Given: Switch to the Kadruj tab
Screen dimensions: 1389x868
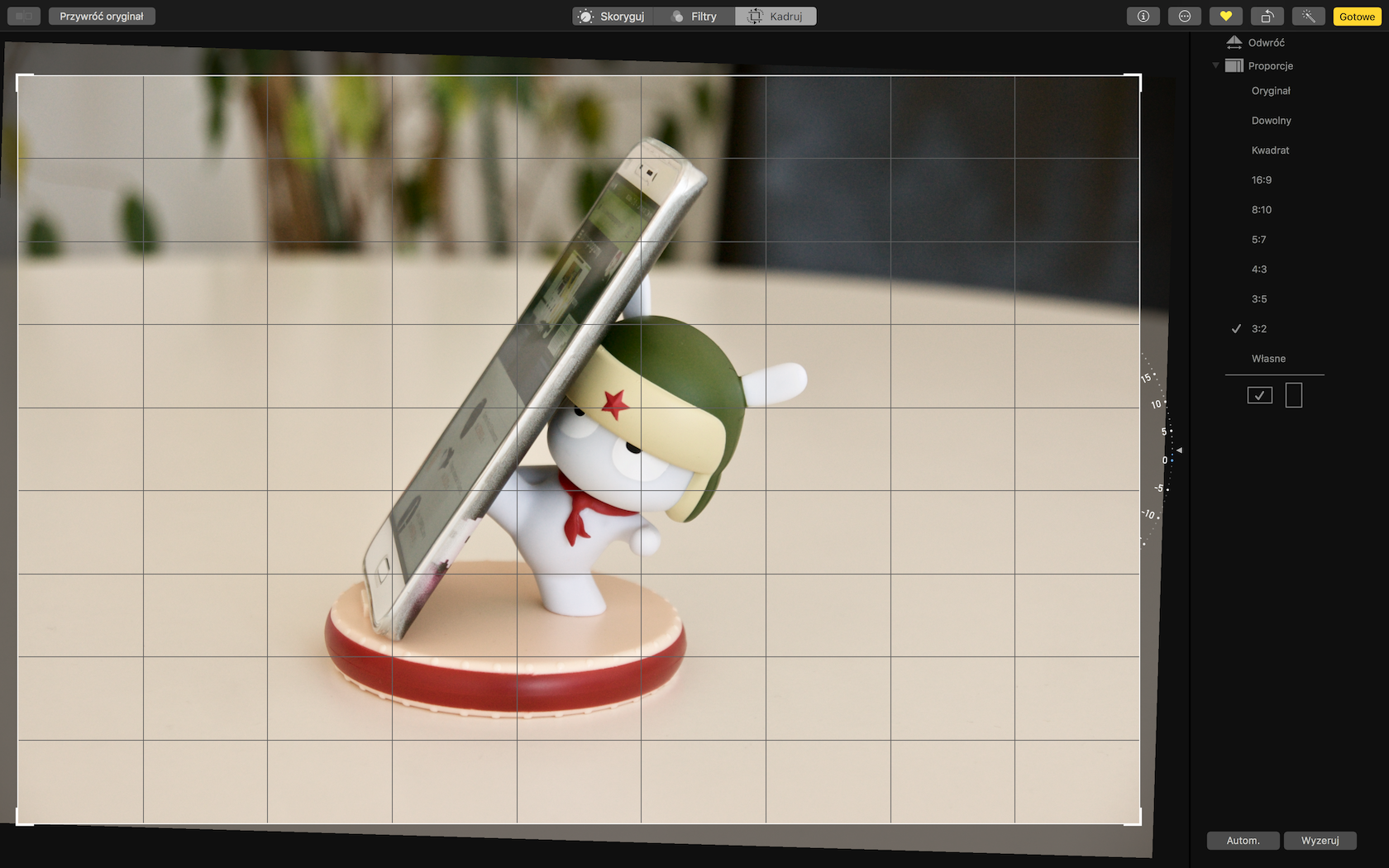Looking at the screenshot, I should click(776, 17).
